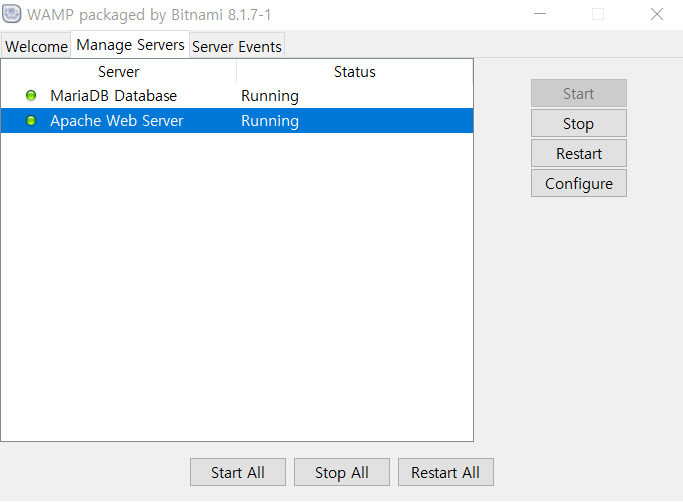
Task: Switch to the Server Events tab
Action: 237,46
